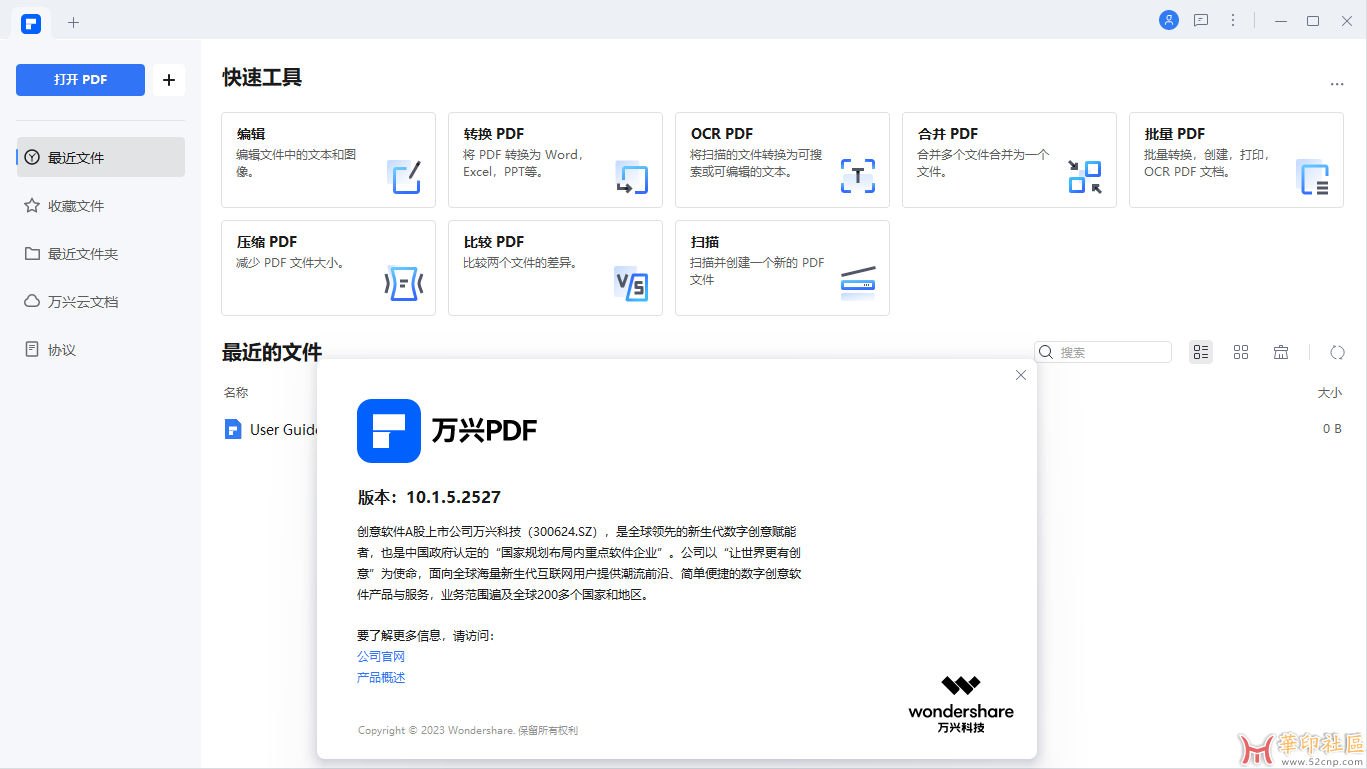Open the 编辑 quick tool card
Screen dimensions: 1367x769
click(x=328, y=160)
